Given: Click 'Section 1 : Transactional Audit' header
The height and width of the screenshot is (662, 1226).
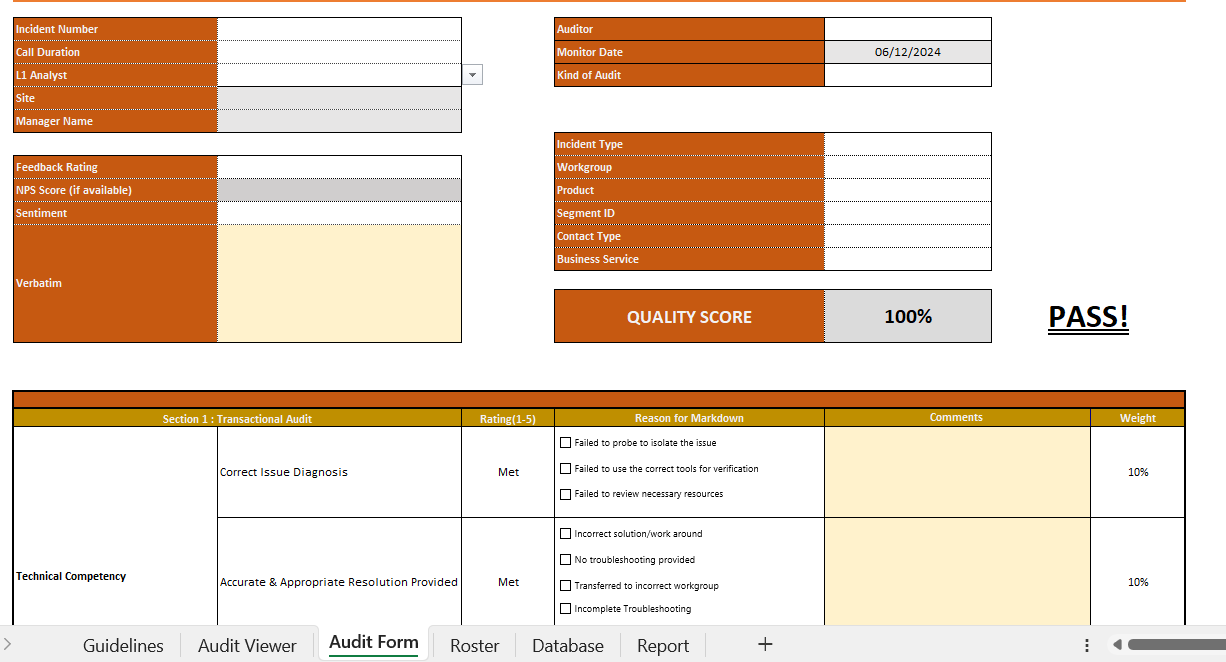Looking at the screenshot, I should tap(237, 418).
